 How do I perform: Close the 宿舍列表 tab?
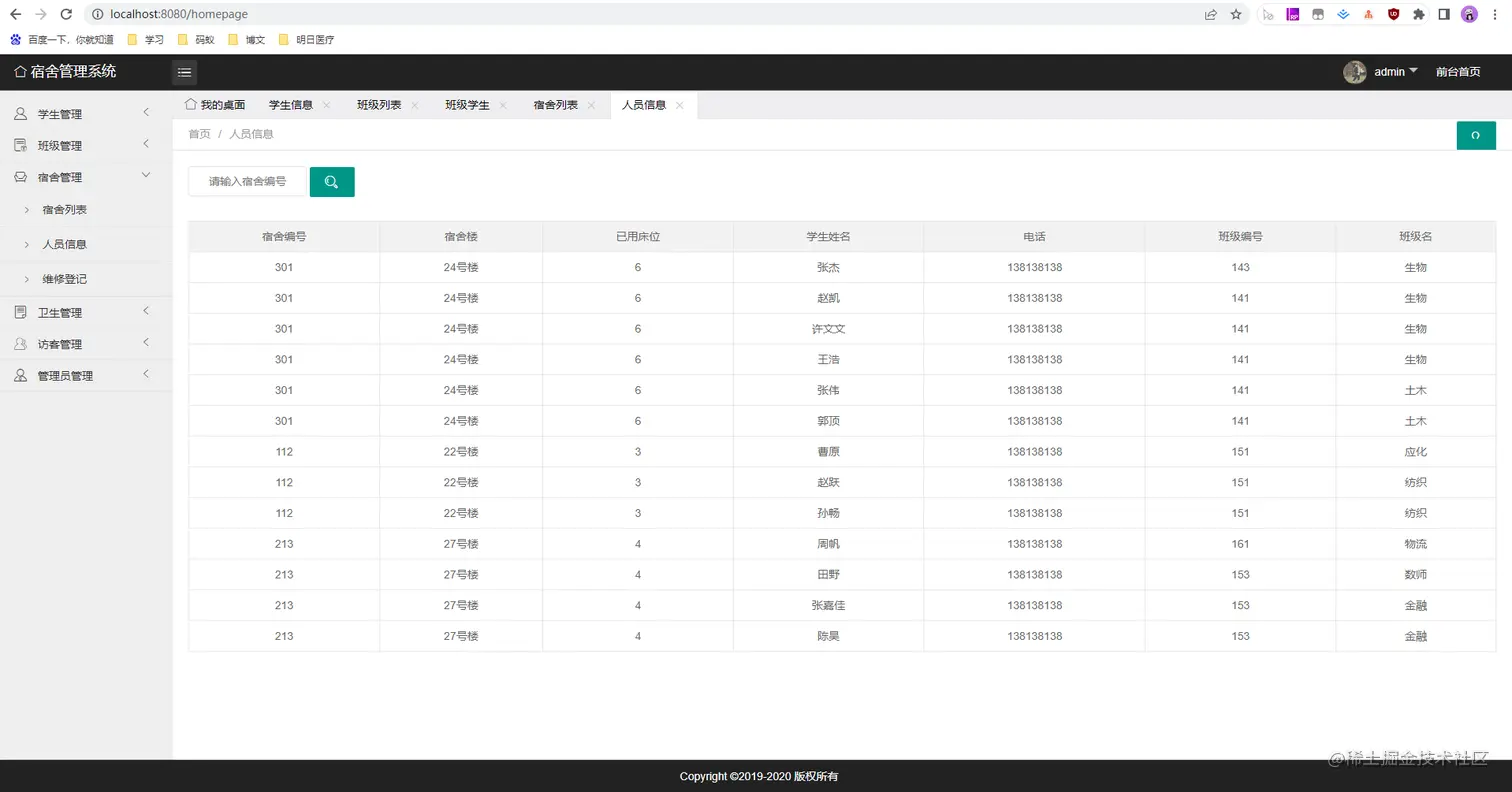[x=591, y=105]
